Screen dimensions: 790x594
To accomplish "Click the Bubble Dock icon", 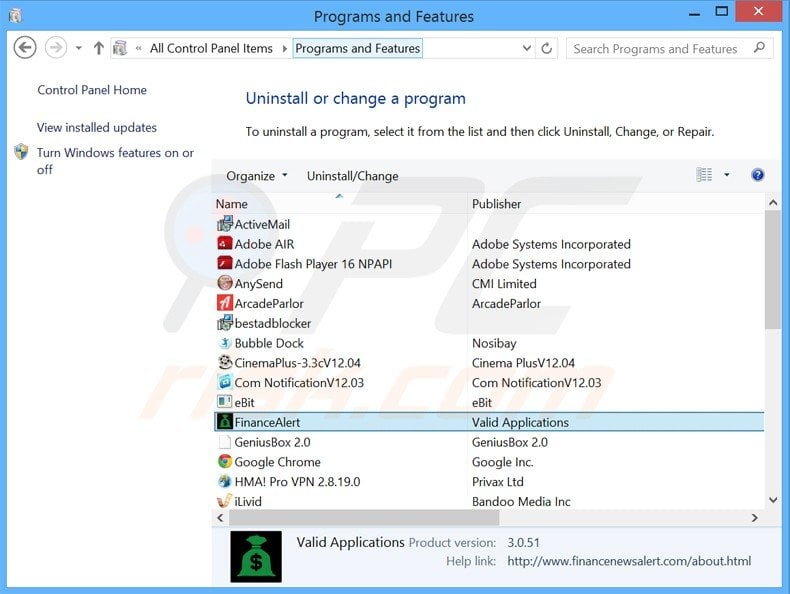I will 225,343.
